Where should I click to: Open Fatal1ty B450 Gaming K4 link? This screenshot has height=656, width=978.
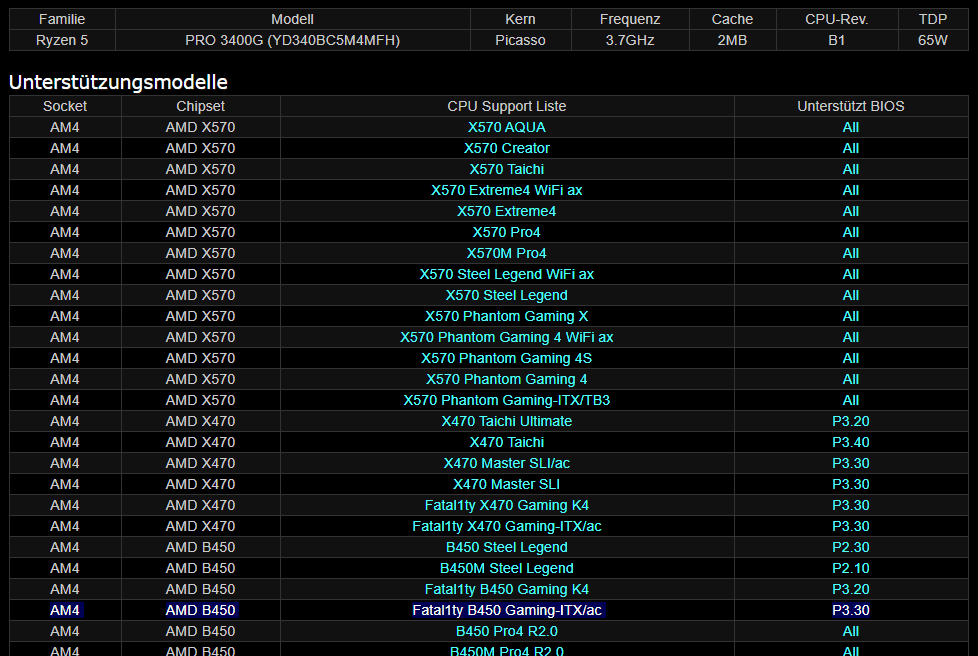(x=506, y=589)
